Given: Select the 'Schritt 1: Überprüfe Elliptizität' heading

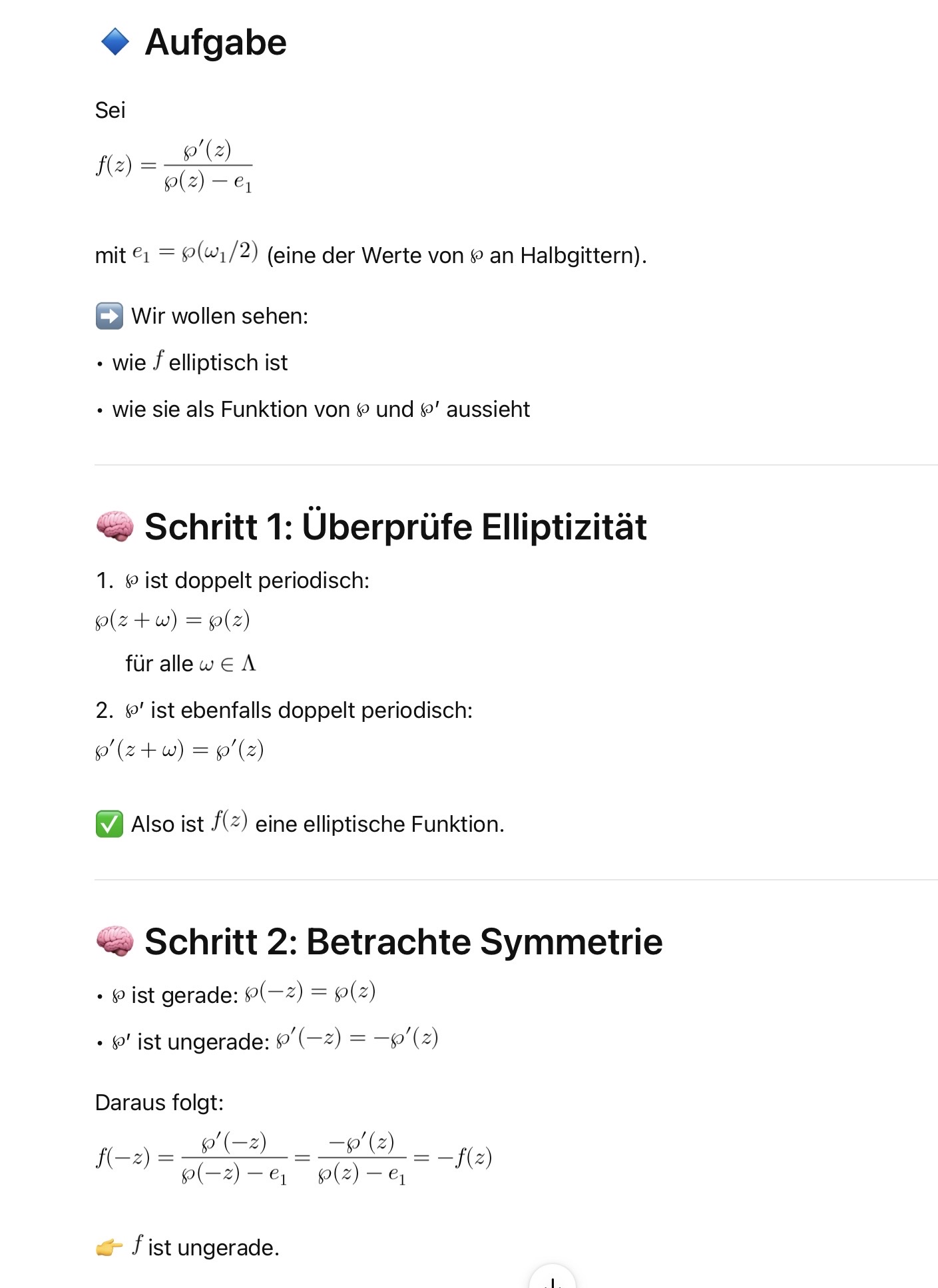Looking at the screenshot, I should pos(395,527).
